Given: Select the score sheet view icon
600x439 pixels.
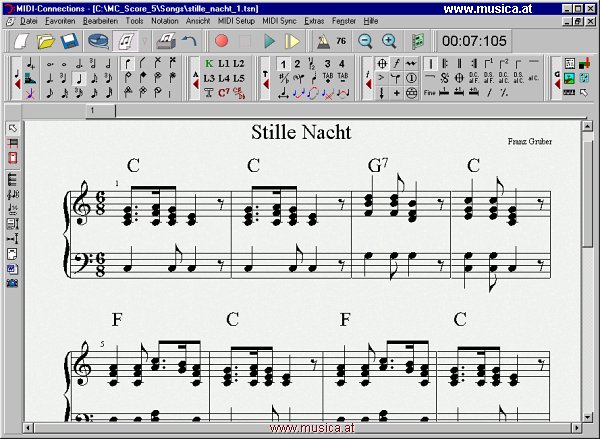Looking at the screenshot, I should click(126, 41).
